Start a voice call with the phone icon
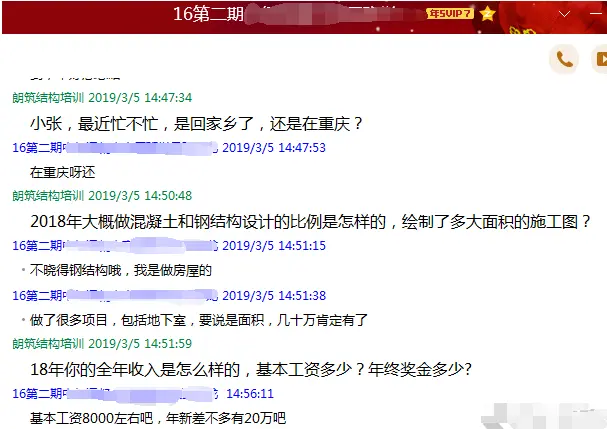 point(564,59)
